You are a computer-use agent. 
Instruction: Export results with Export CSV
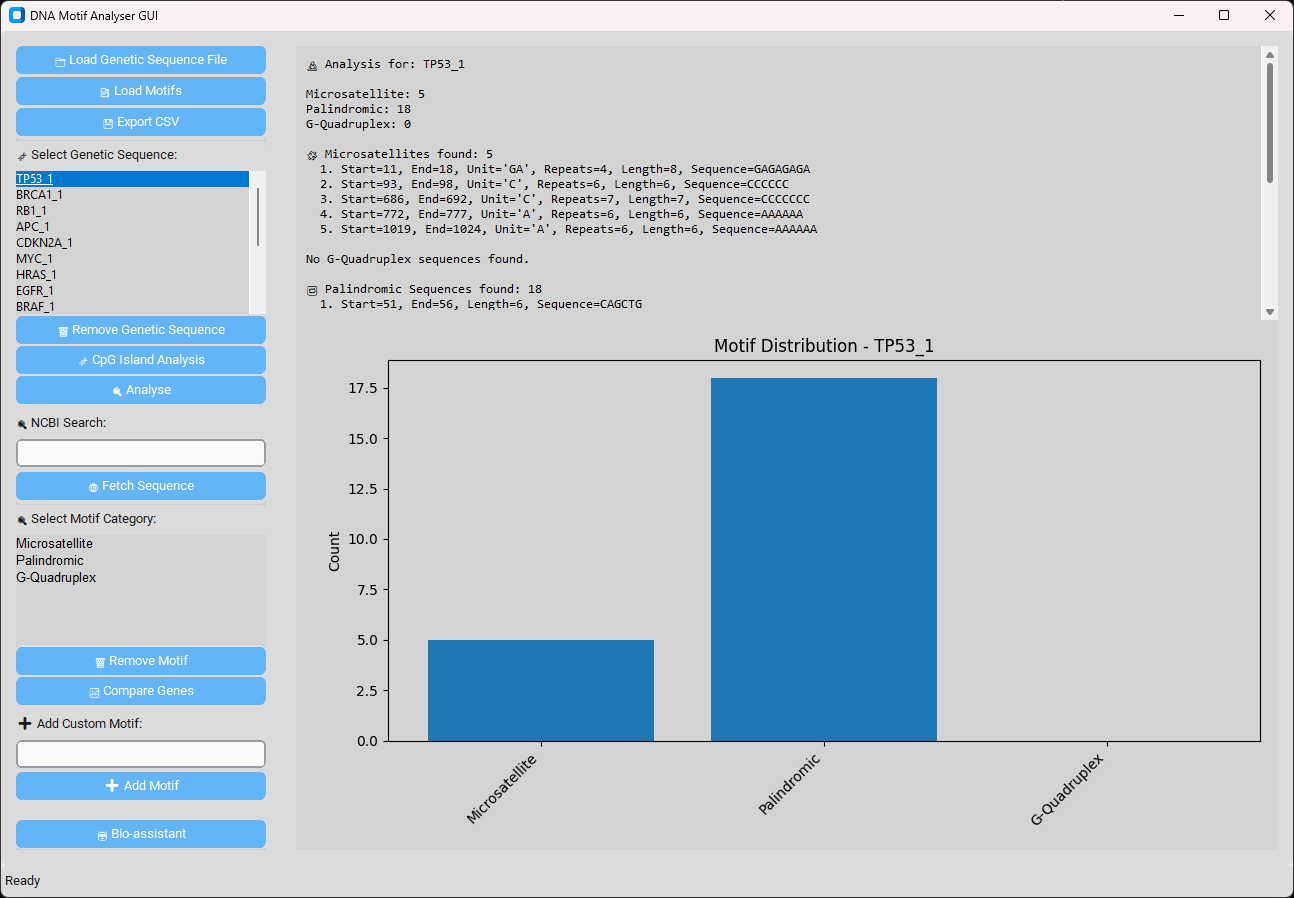pyautogui.click(x=141, y=122)
